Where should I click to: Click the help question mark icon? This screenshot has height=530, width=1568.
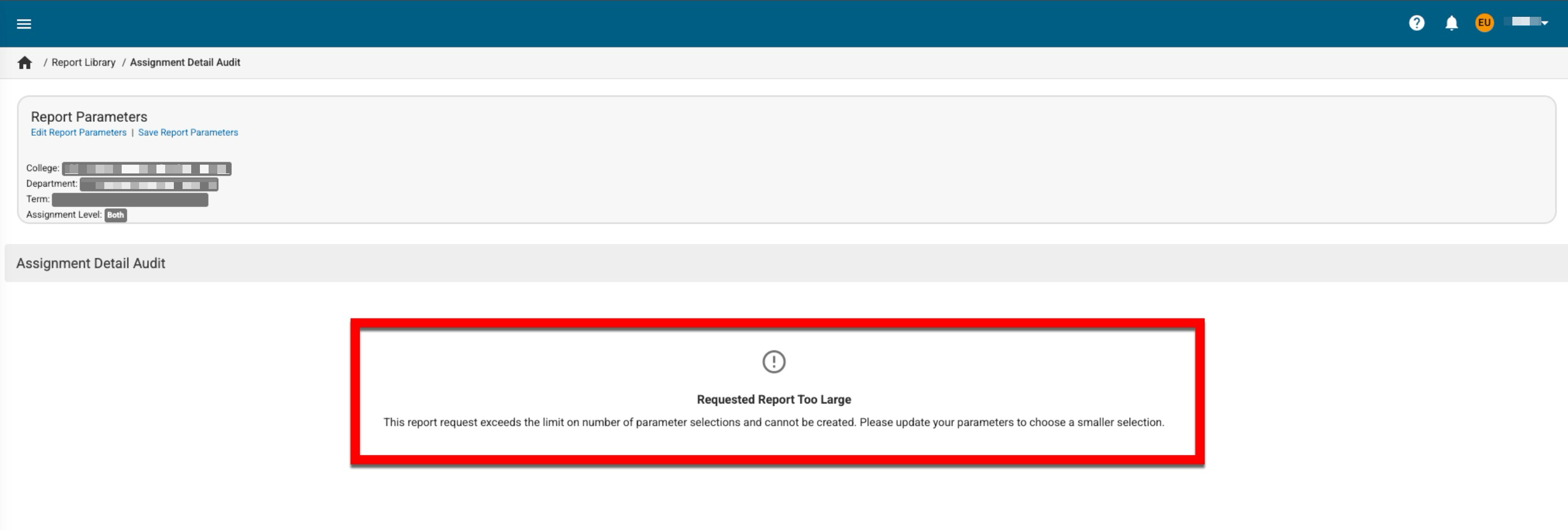[x=1416, y=23]
